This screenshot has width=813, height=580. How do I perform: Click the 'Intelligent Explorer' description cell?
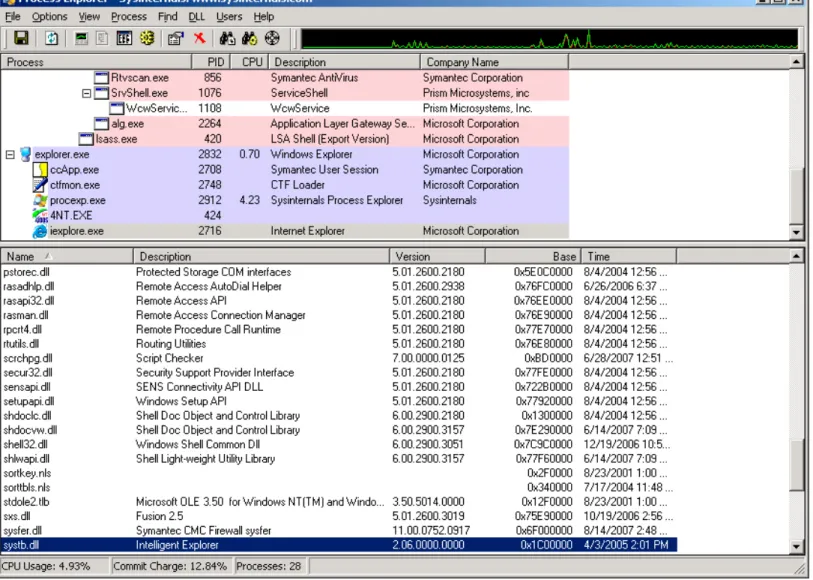click(x=177, y=545)
